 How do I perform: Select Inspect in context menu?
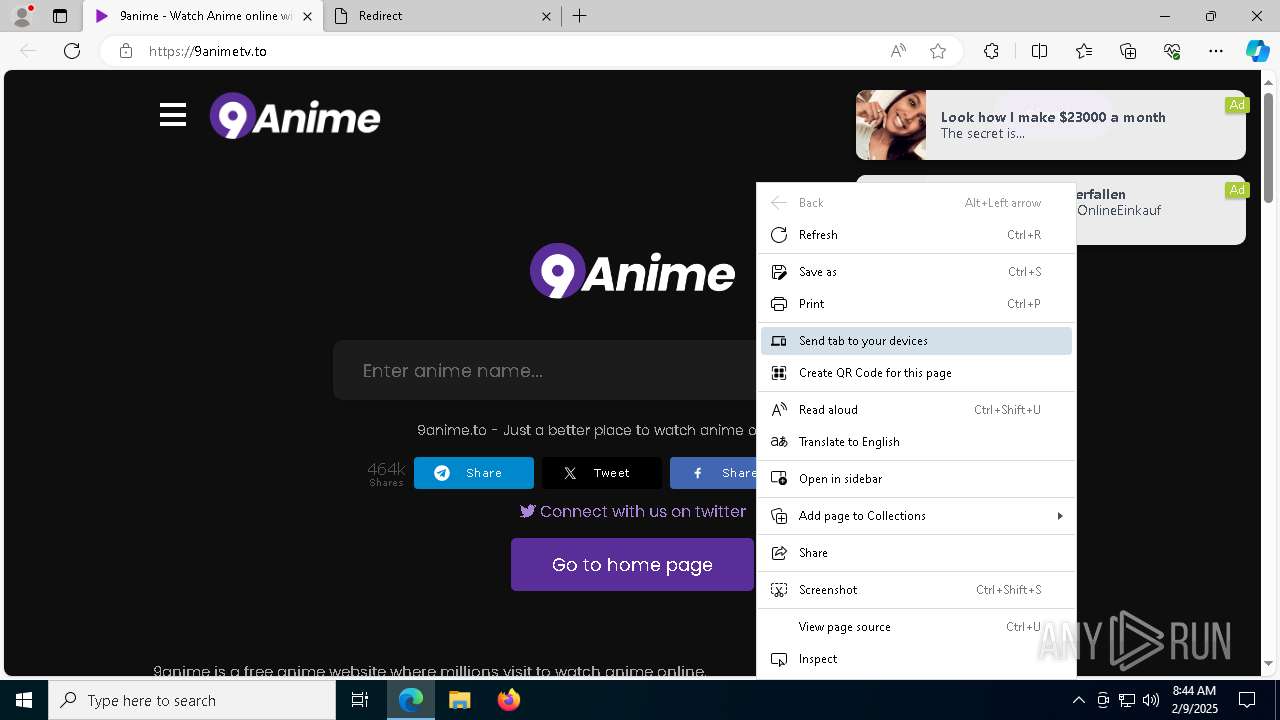(x=916, y=659)
